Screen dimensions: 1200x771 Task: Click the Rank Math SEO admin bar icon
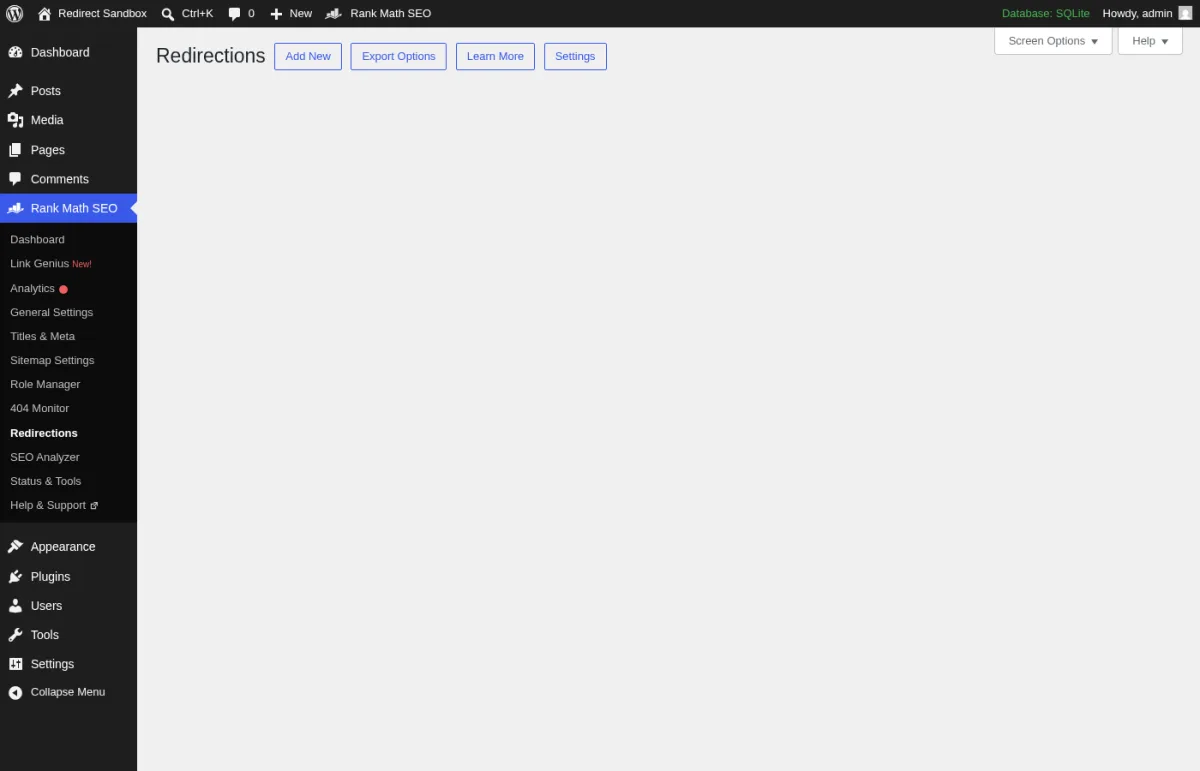pos(334,14)
